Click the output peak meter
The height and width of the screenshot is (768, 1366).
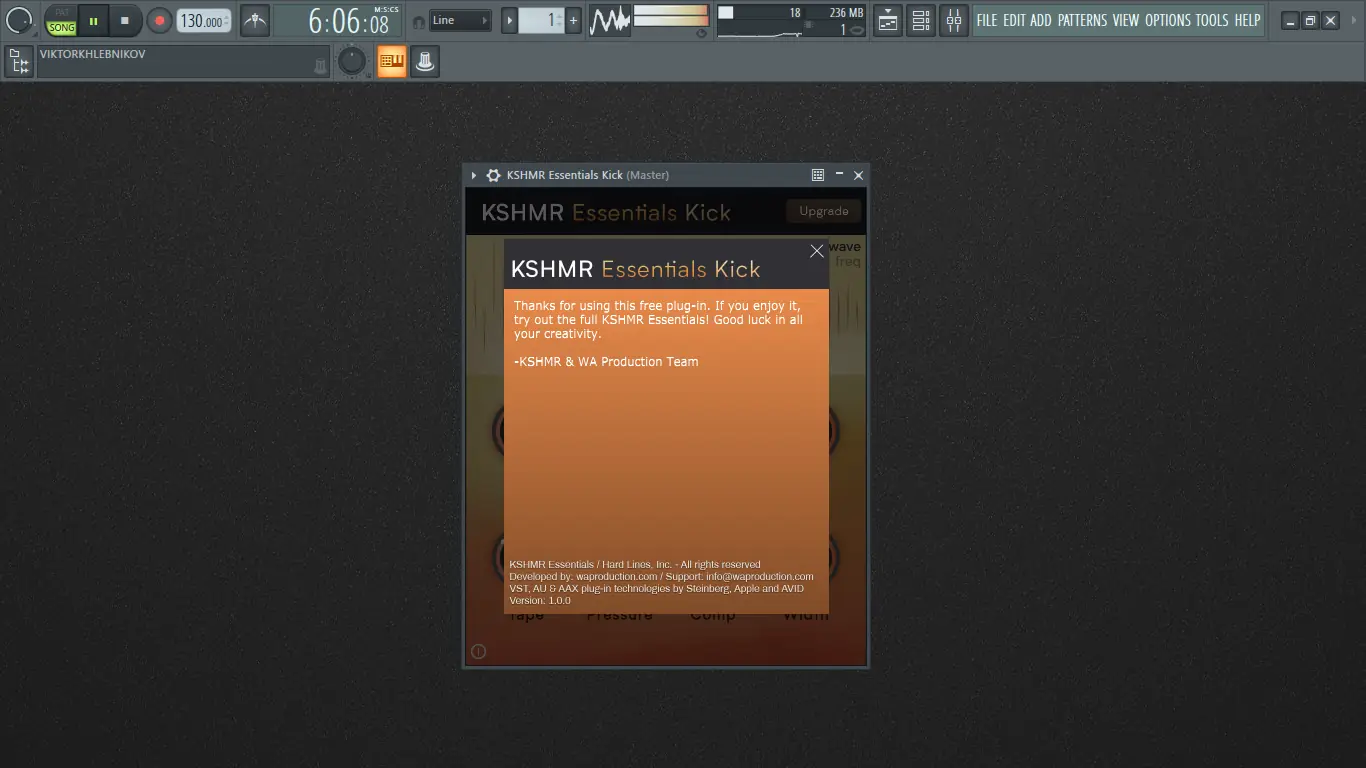tap(671, 15)
